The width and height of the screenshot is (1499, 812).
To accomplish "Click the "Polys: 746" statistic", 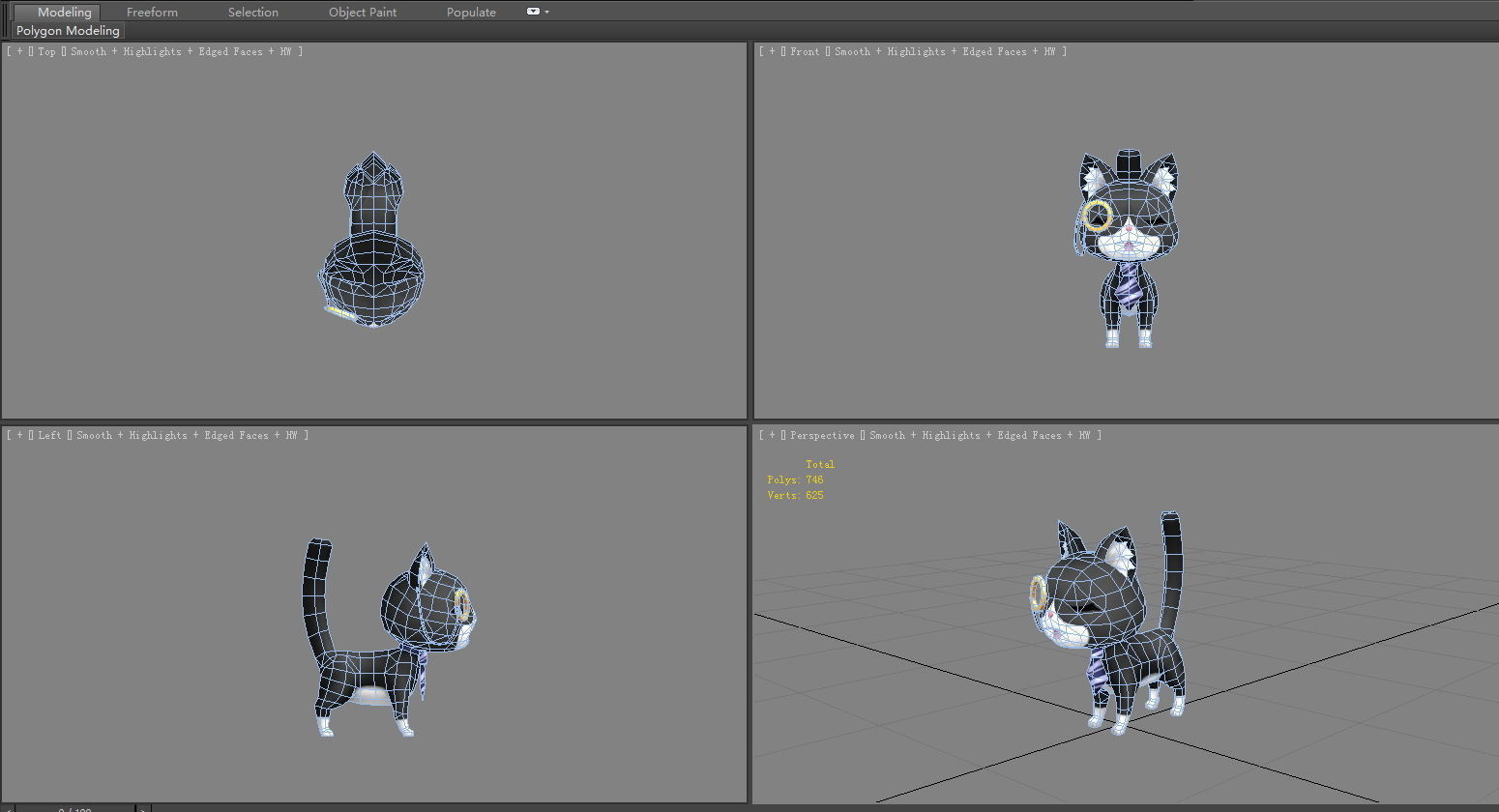I will click(x=795, y=479).
